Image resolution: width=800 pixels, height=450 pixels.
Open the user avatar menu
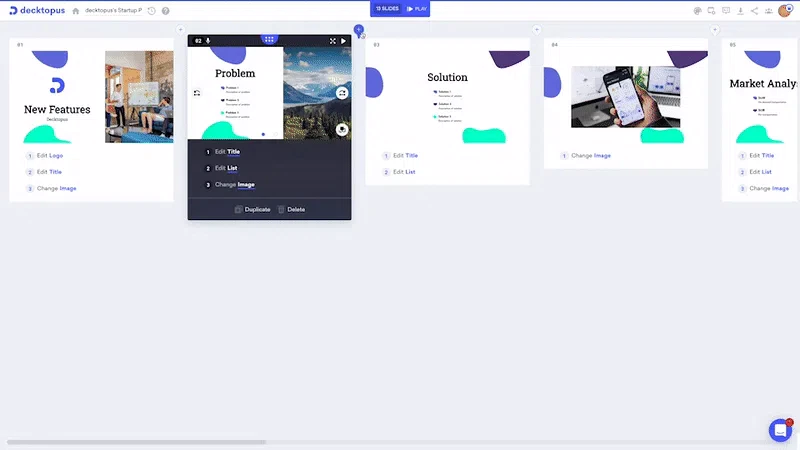[785, 11]
